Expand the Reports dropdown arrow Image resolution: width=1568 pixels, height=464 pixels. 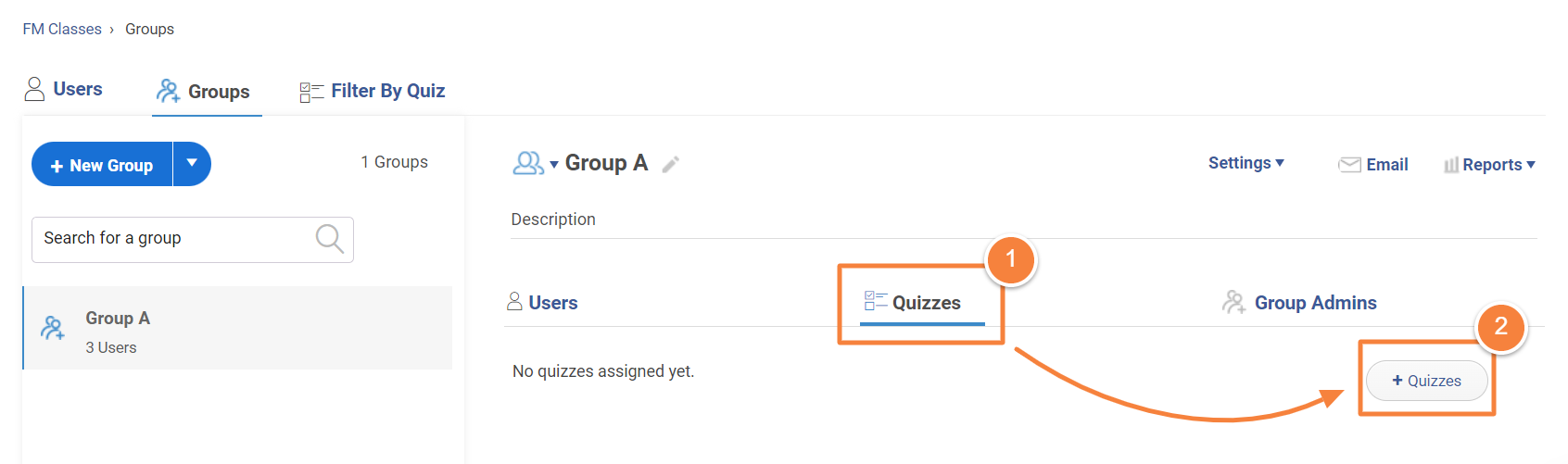[1531, 164]
